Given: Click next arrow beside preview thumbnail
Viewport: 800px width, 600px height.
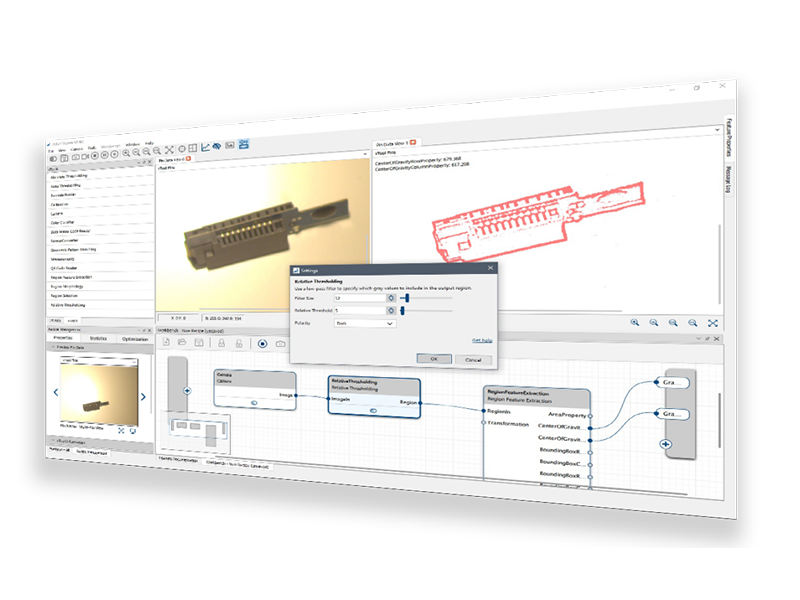Looking at the screenshot, I should click(143, 397).
